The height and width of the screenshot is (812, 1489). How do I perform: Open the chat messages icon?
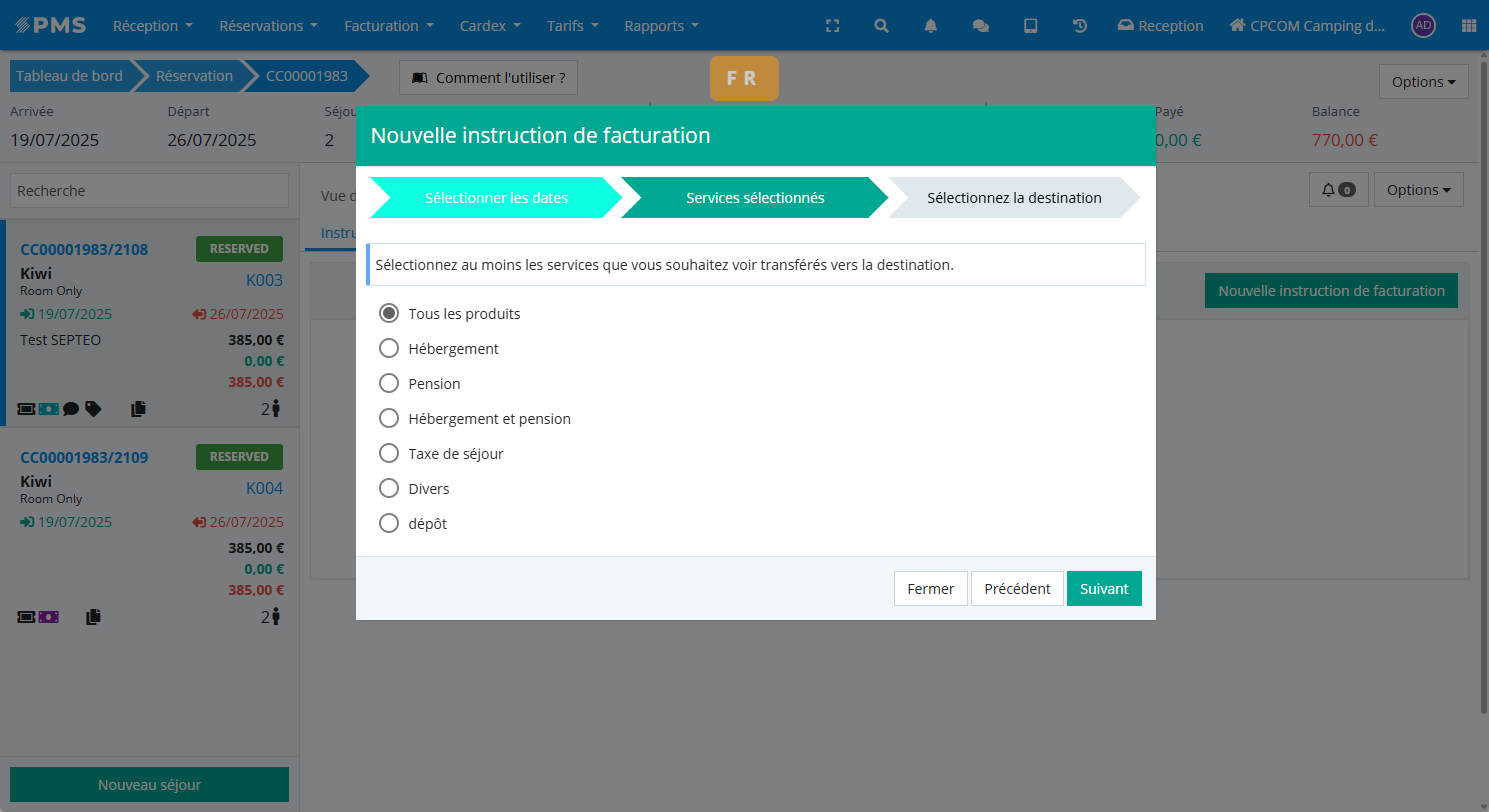point(981,26)
